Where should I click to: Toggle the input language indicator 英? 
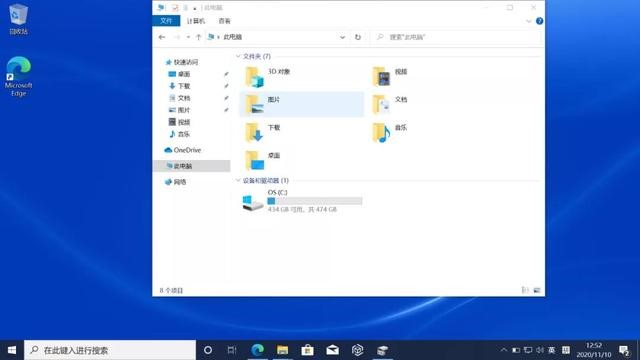552,350
